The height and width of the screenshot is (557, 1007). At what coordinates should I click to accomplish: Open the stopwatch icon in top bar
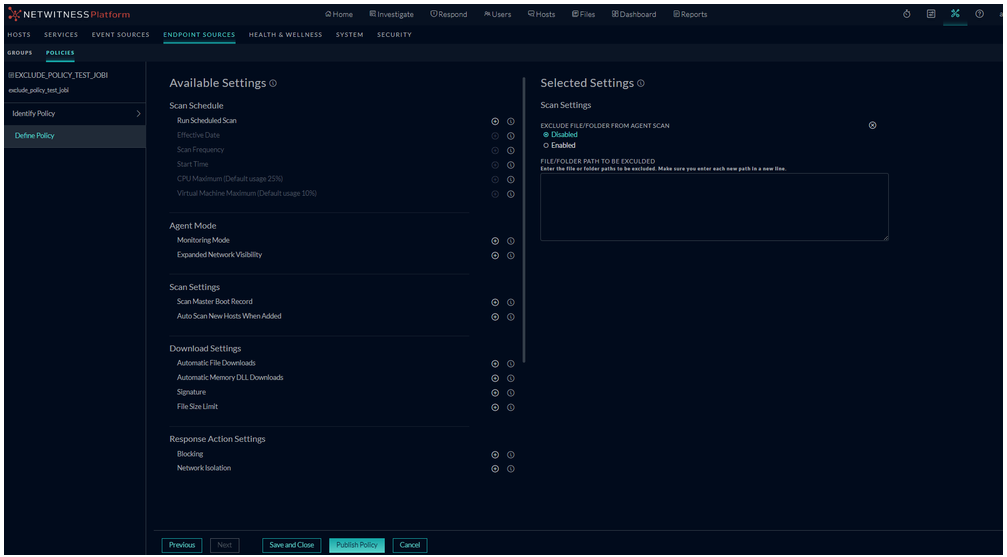coord(906,13)
